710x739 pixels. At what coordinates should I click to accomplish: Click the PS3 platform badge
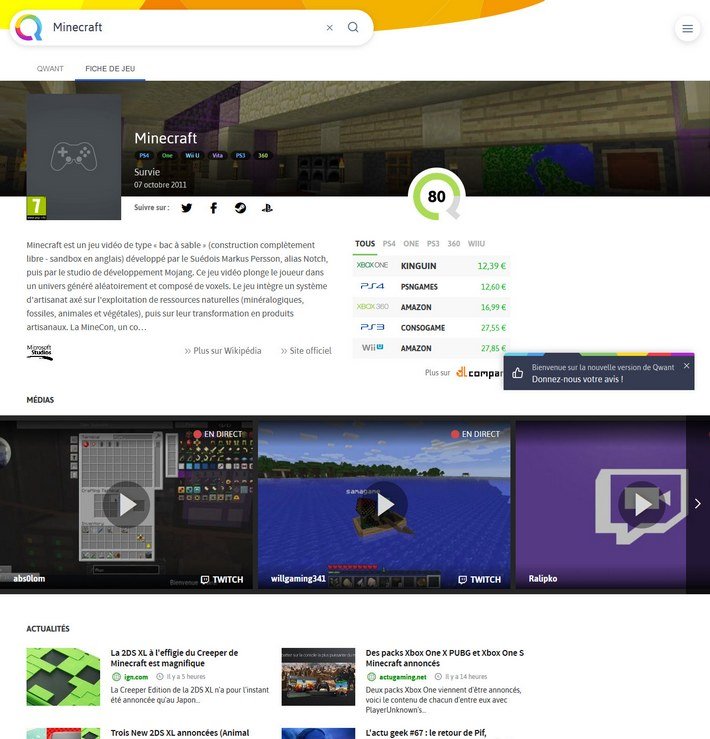240,155
